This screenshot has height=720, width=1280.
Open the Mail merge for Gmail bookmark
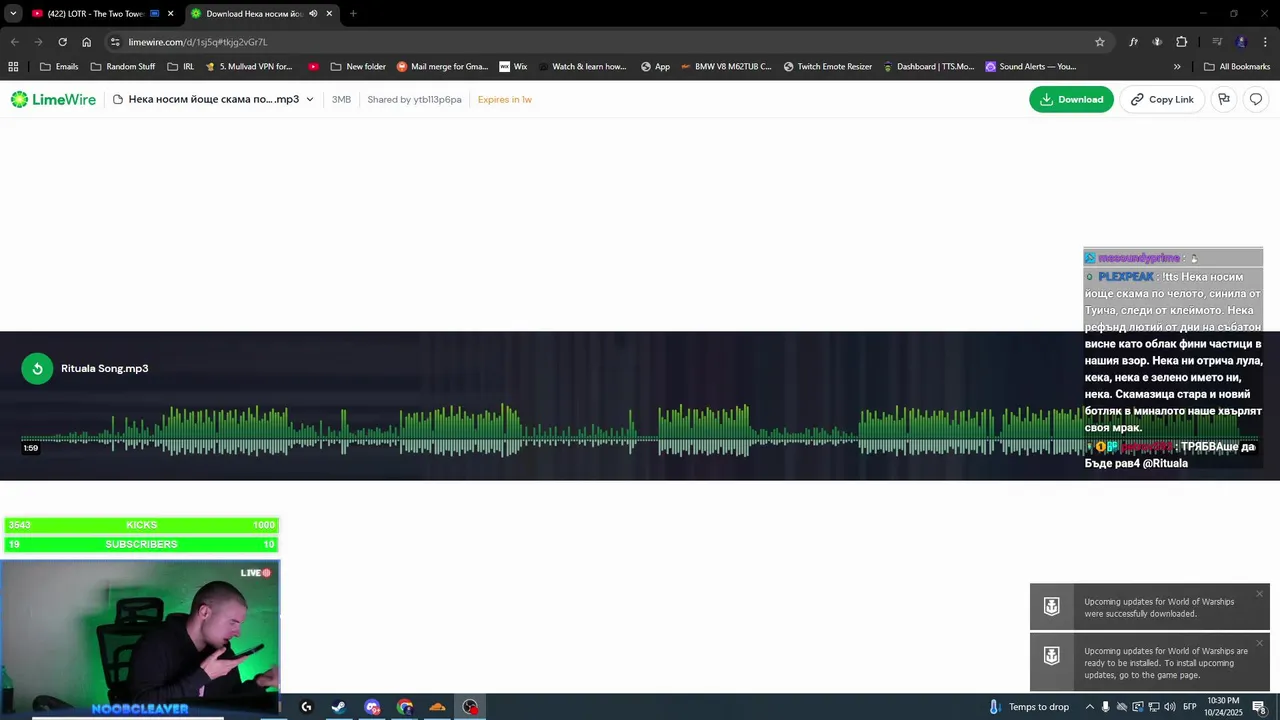[442, 67]
